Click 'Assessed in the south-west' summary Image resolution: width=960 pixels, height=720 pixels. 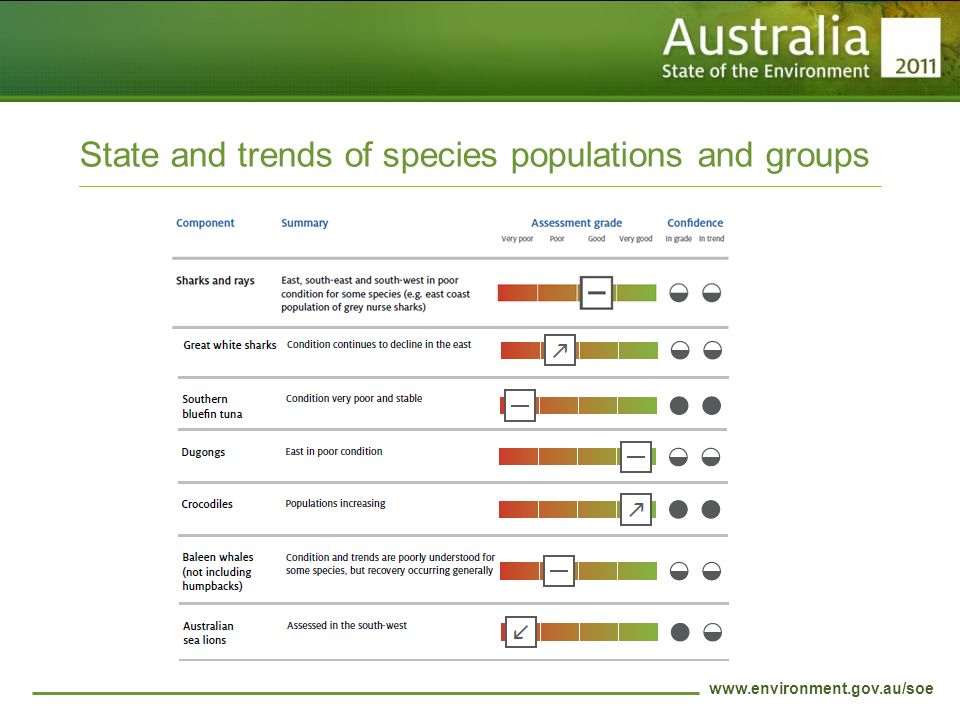pos(347,625)
